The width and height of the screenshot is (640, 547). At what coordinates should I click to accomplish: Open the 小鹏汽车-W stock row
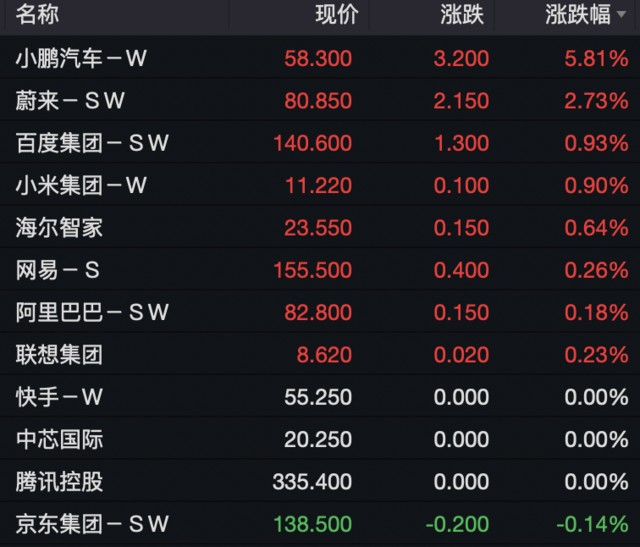[81, 59]
